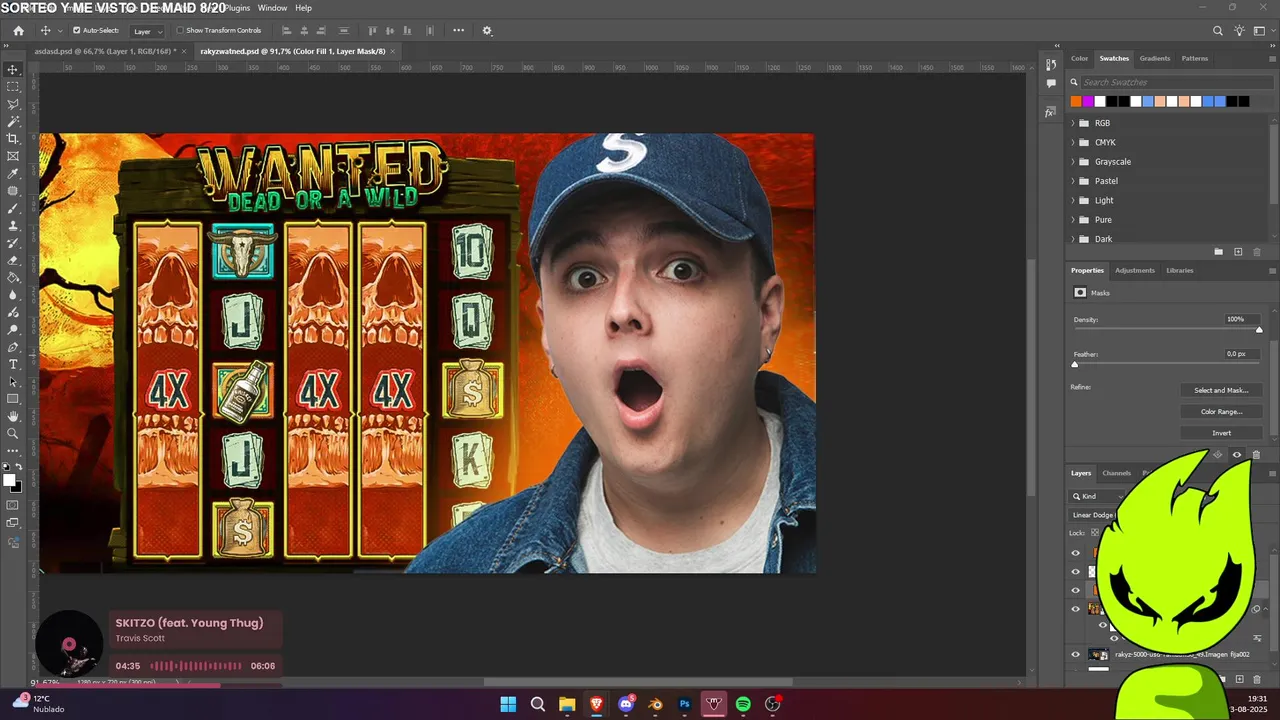Open Discord from the Windows taskbar

[626, 704]
